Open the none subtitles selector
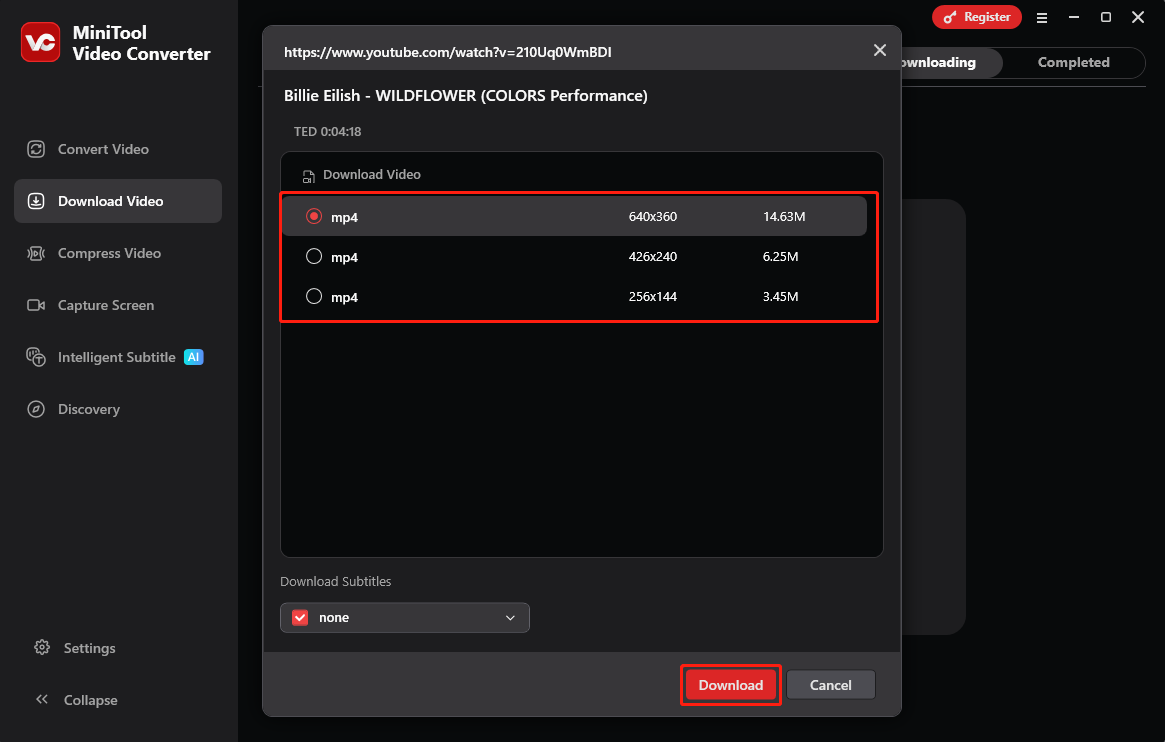This screenshot has height=742, width=1165. click(404, 617)
